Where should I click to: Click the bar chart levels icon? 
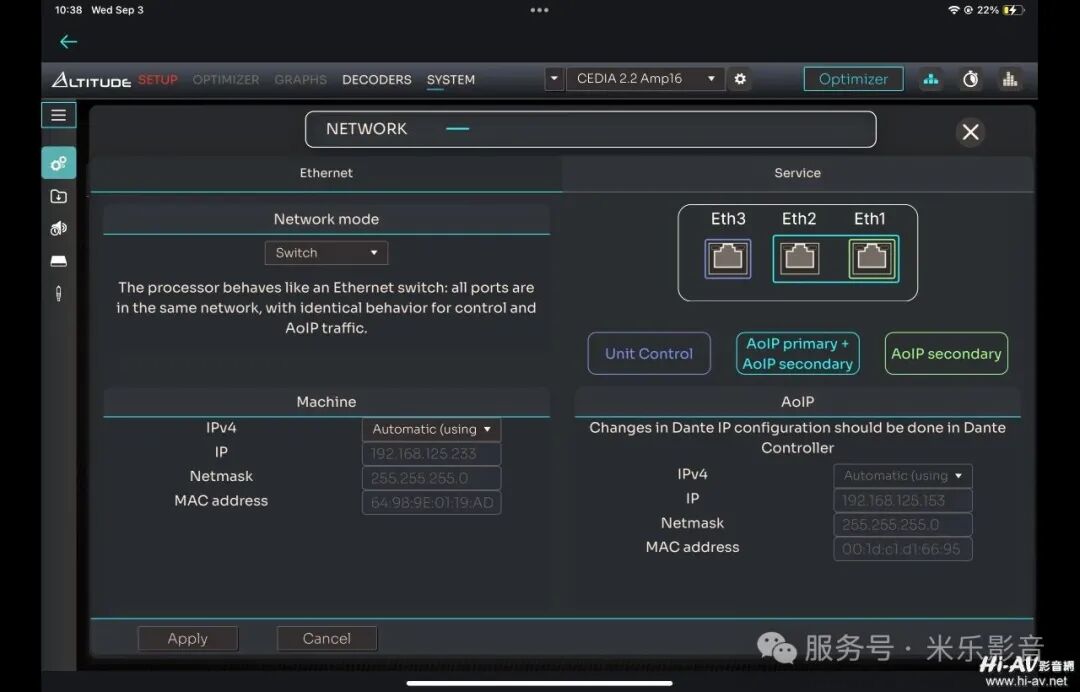coord(1009,79)
